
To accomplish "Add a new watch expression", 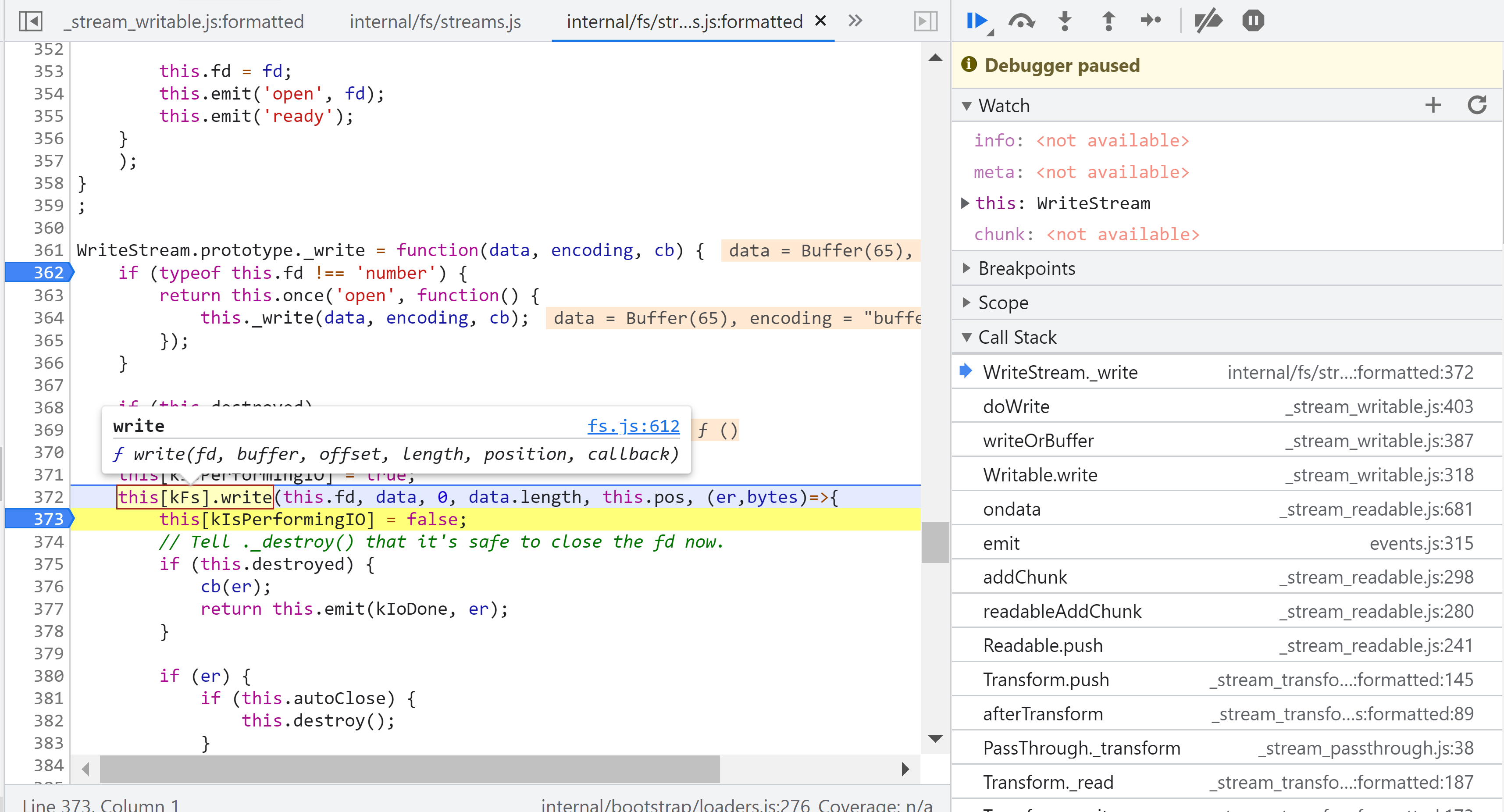I will coord(1433,105).
